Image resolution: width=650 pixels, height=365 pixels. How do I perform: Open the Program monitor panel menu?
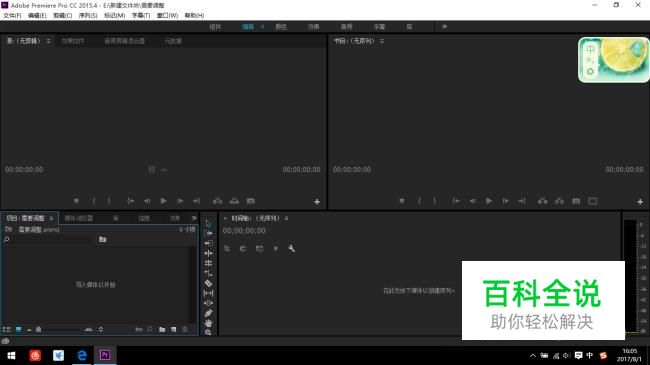pyautogui.click(x=382, y=41)
